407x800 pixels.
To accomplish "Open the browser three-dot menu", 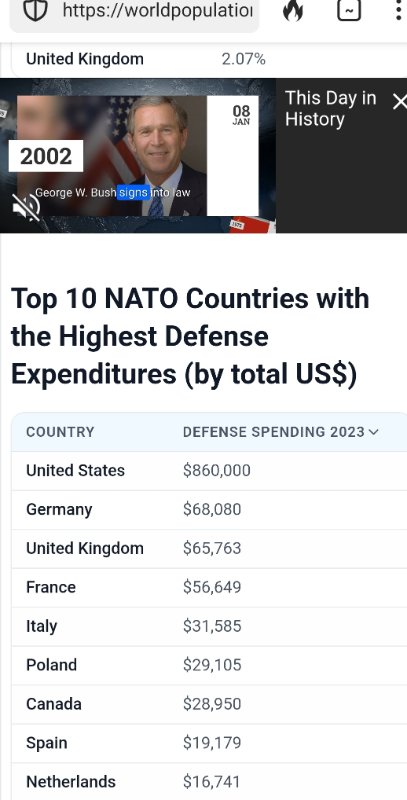I will pos(398,10).
